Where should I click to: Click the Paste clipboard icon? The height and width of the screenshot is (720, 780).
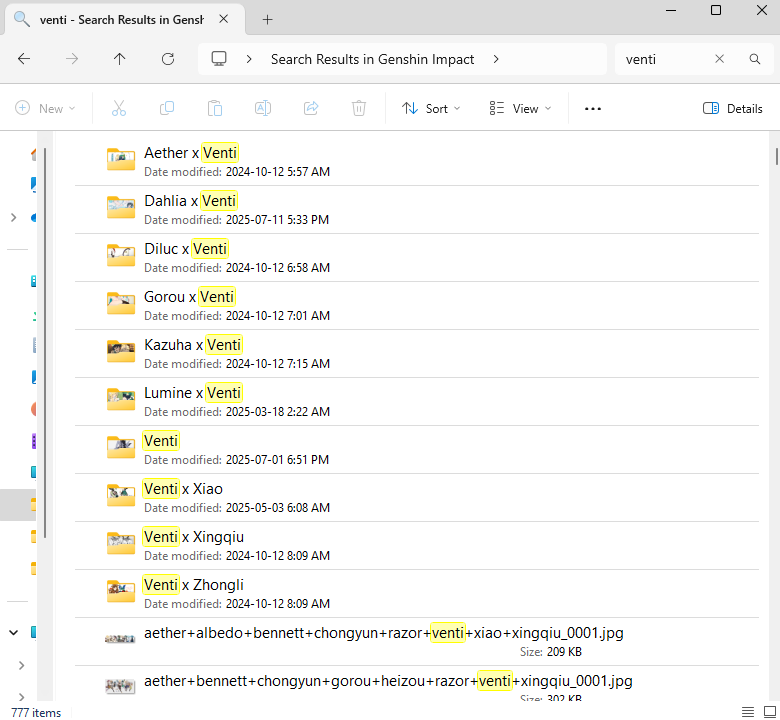pos(215,108)
